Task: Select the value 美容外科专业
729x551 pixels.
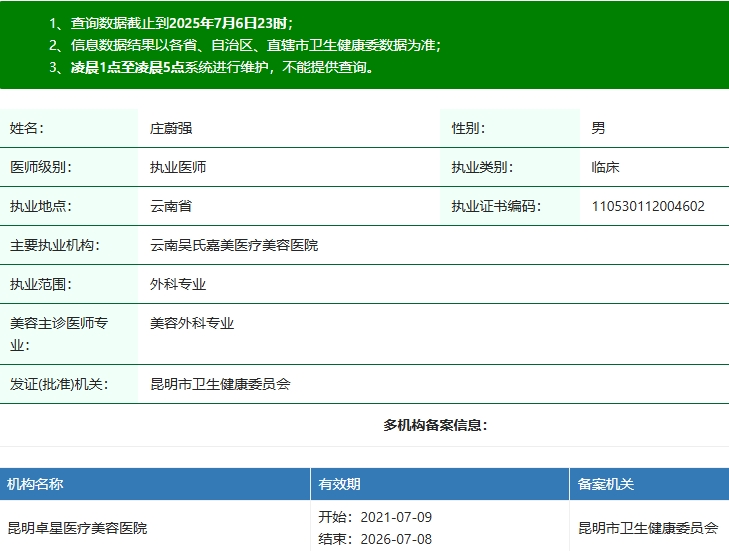Action: click(x=192, y=324)
